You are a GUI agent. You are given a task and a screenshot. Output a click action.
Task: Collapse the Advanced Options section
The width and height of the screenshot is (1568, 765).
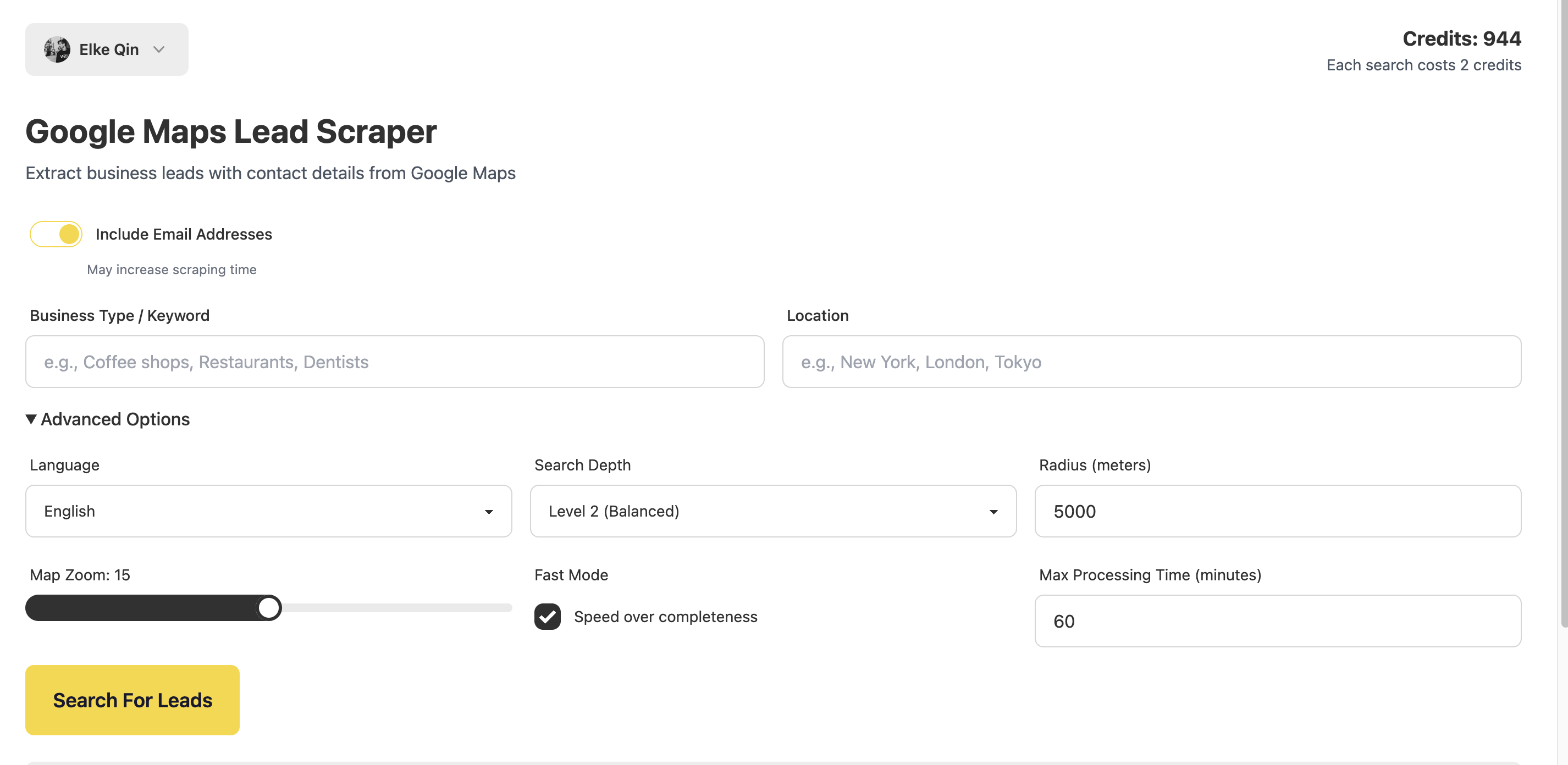tap(115, 419)
